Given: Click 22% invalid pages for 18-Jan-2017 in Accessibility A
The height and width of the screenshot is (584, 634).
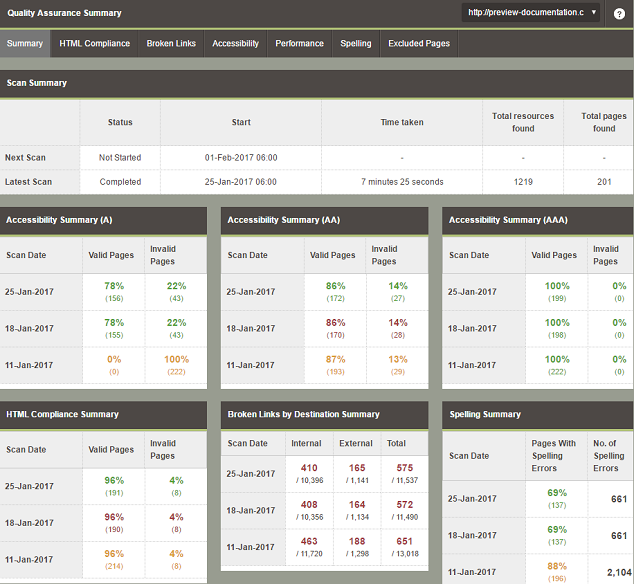Looking at the screenshot, I should [x=176, y=329].
